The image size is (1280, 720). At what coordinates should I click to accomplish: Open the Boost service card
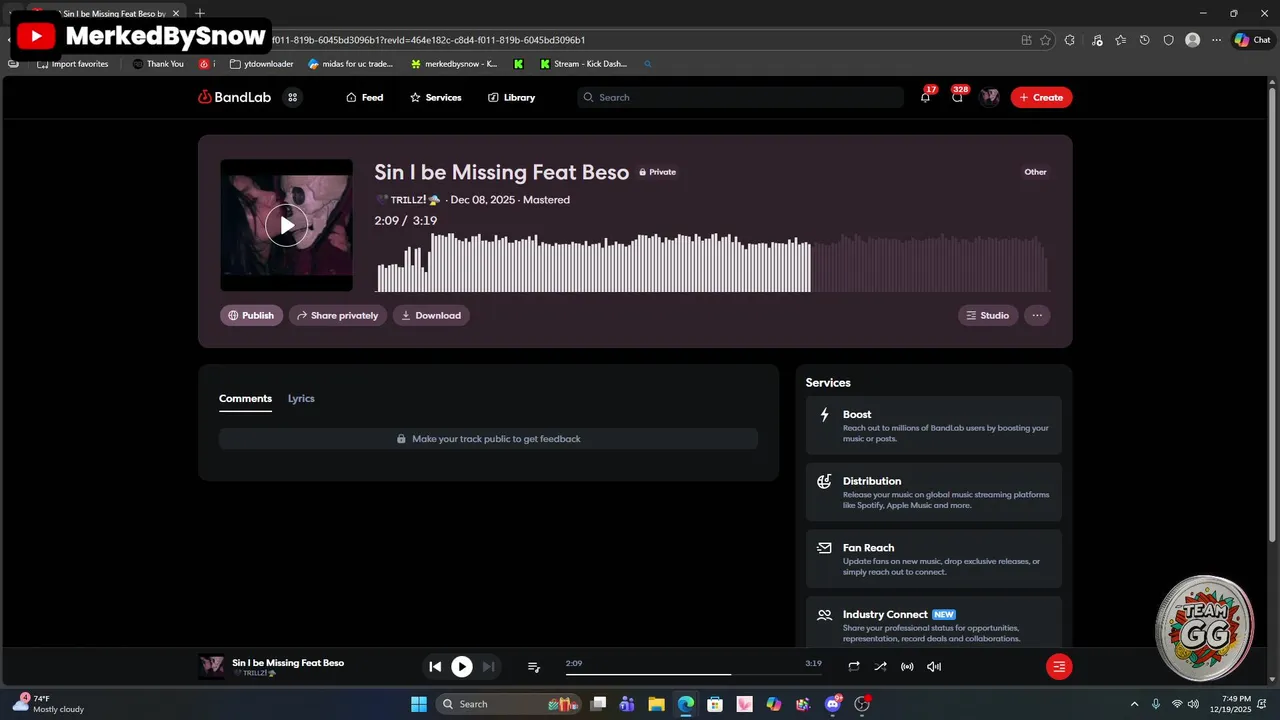click(934, 426)
